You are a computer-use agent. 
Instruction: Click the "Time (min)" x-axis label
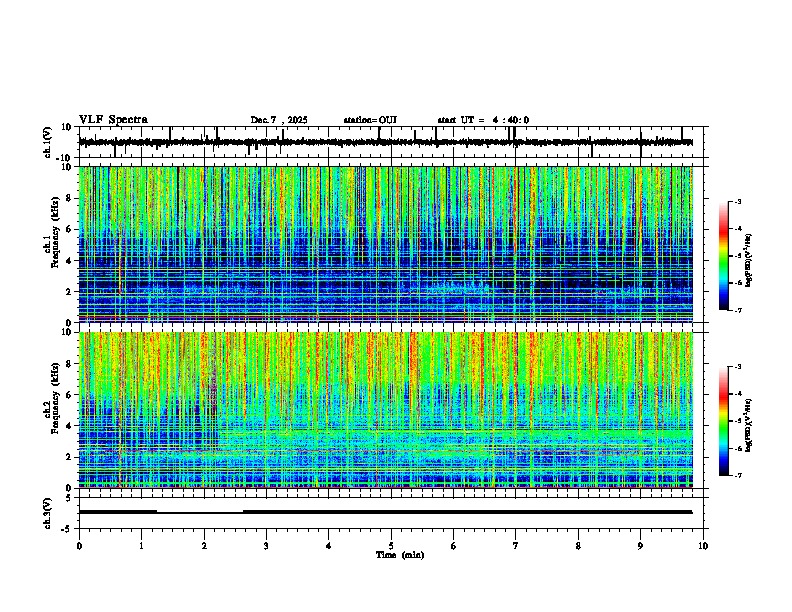pyautogui.click(x=400, y=555)
